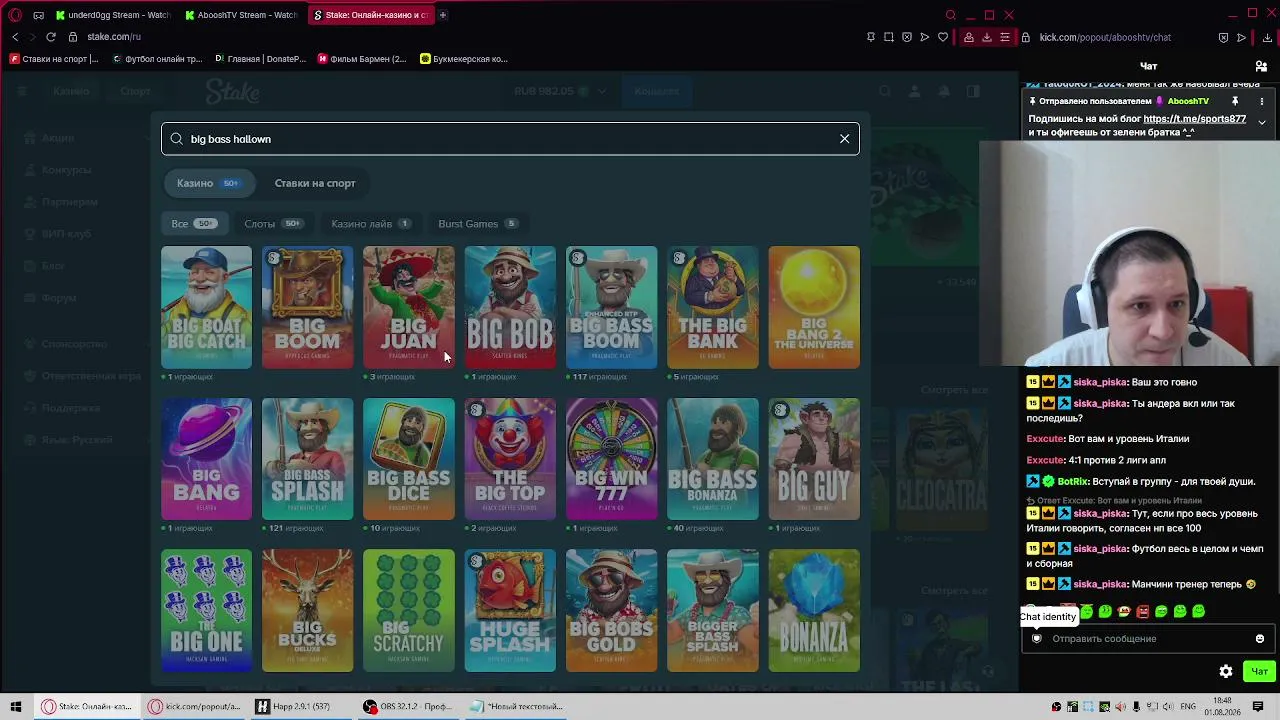Open the Фильм Бармен bookmark

coord(362,59)
